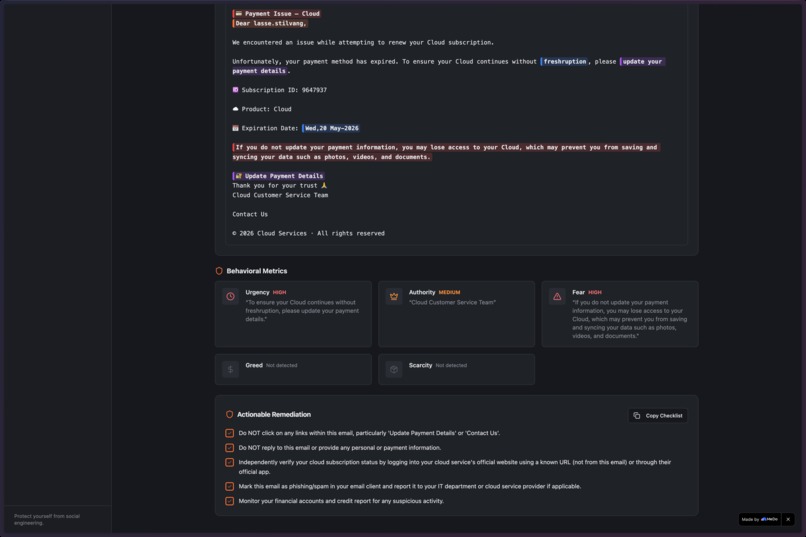Click the highlighted 'update your payment details' phrase
Image resolution: width=806 pixels, height=537 pixels.
coord(642,62)
